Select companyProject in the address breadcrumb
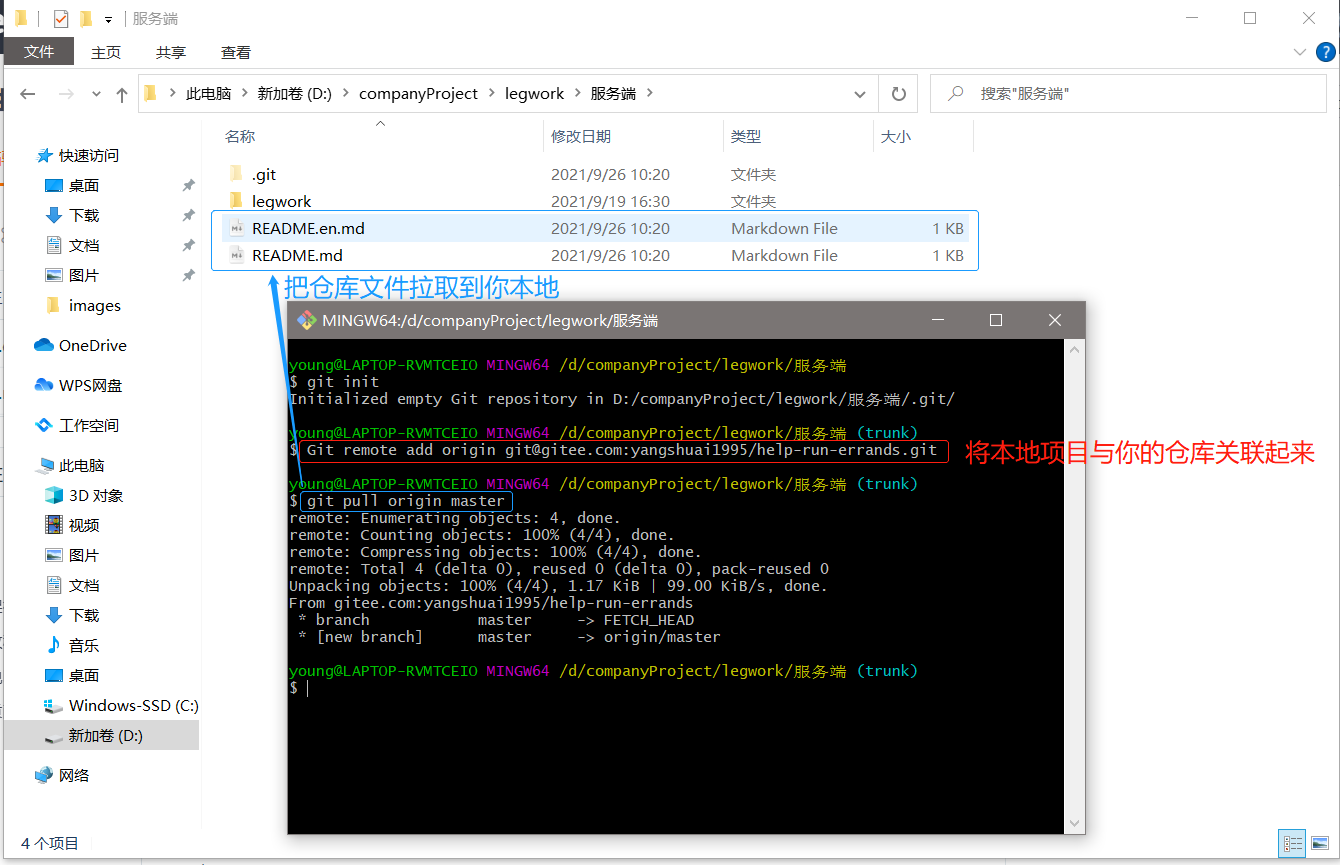 click(419, 93)
